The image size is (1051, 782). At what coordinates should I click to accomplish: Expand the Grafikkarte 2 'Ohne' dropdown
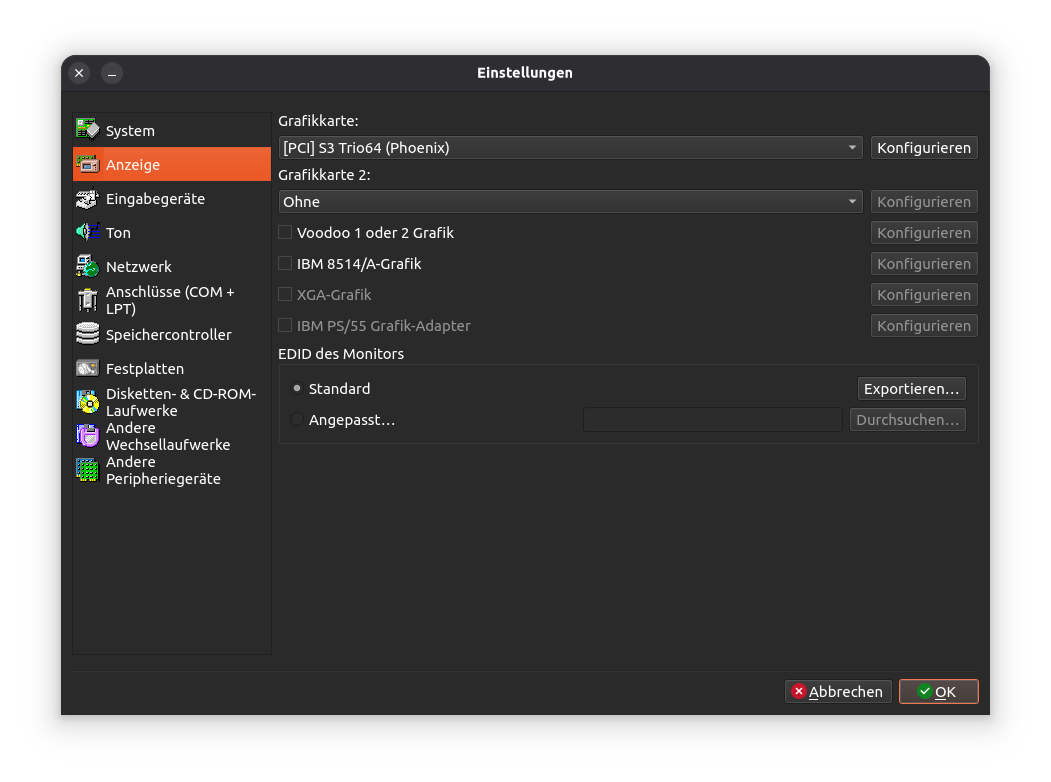tap(570, 202)
